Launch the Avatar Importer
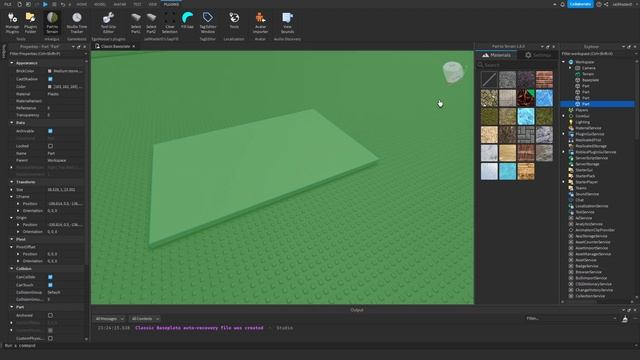The image size is (640, 360). [x=260, y=22]
